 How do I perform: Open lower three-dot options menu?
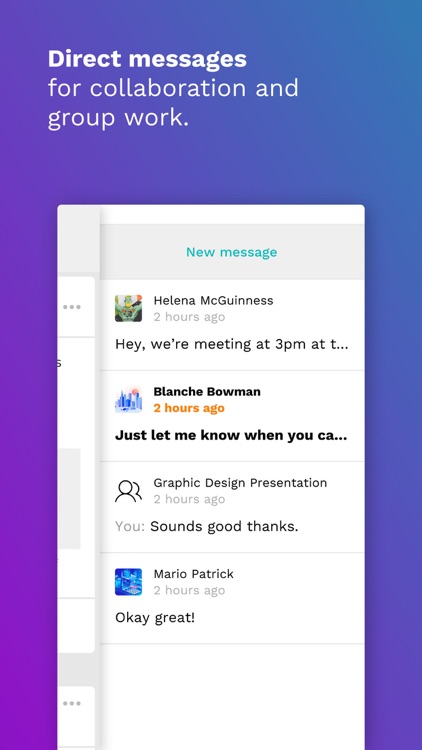coord(72,703)
